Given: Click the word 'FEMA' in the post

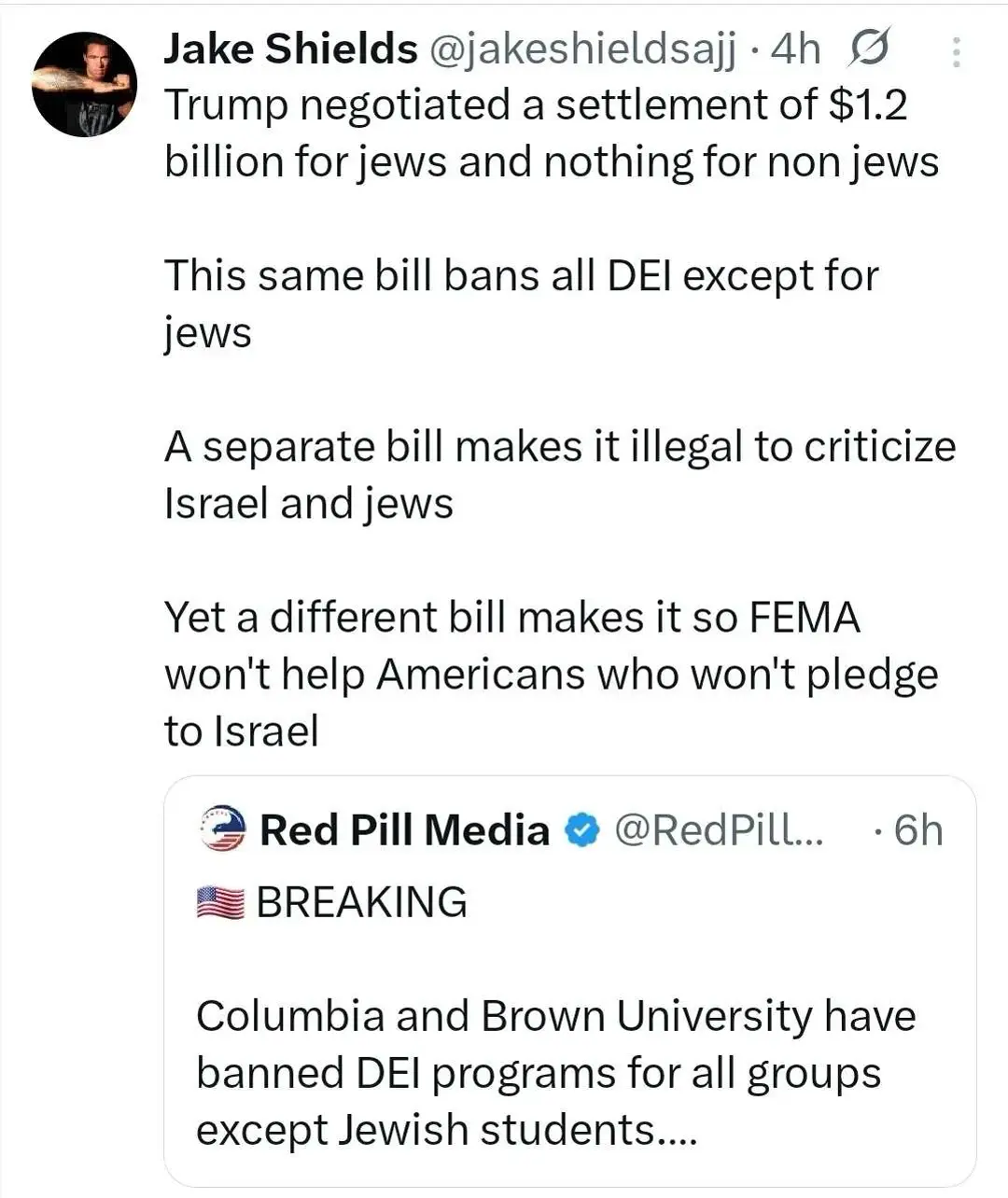Looking at the screenshot, I should coord(804,618).
